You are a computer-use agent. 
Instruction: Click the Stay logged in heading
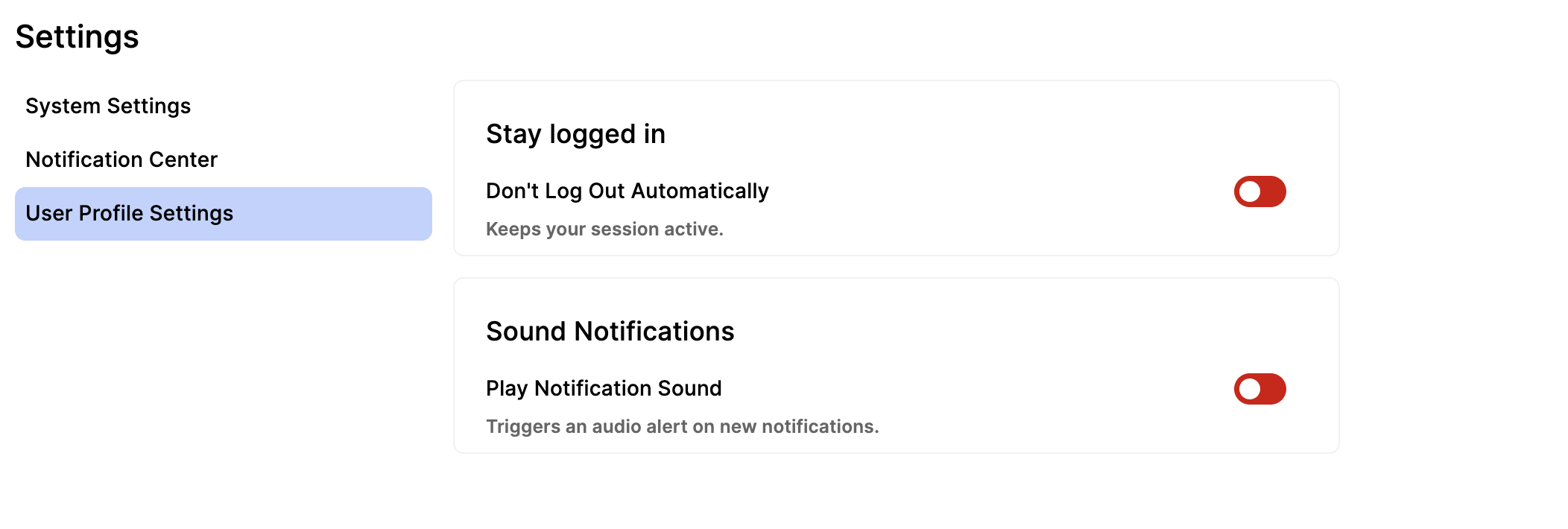575,134
